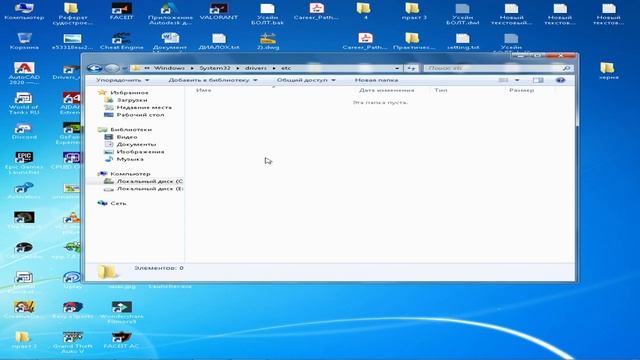Image resolution: width=640 pixels, height=360 pixels.
Task: Go back using the Explorer Back arrow
Action: point(95,68)
